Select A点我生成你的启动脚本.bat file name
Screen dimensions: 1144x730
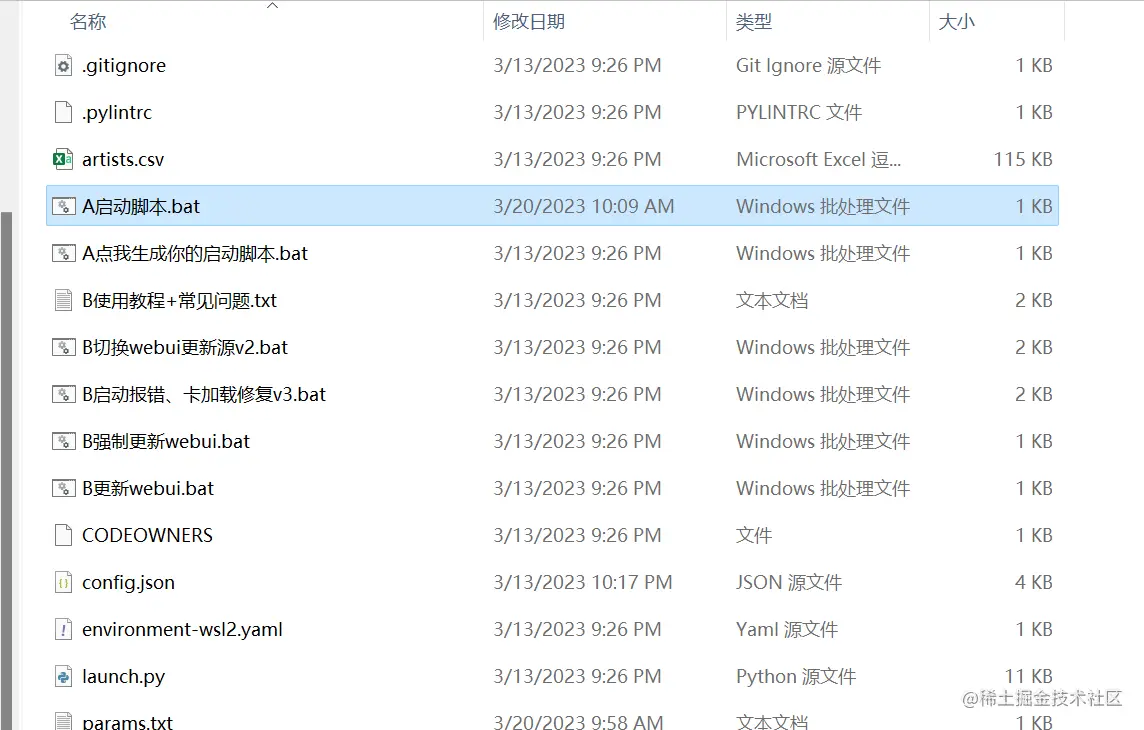tap(195, 254)
